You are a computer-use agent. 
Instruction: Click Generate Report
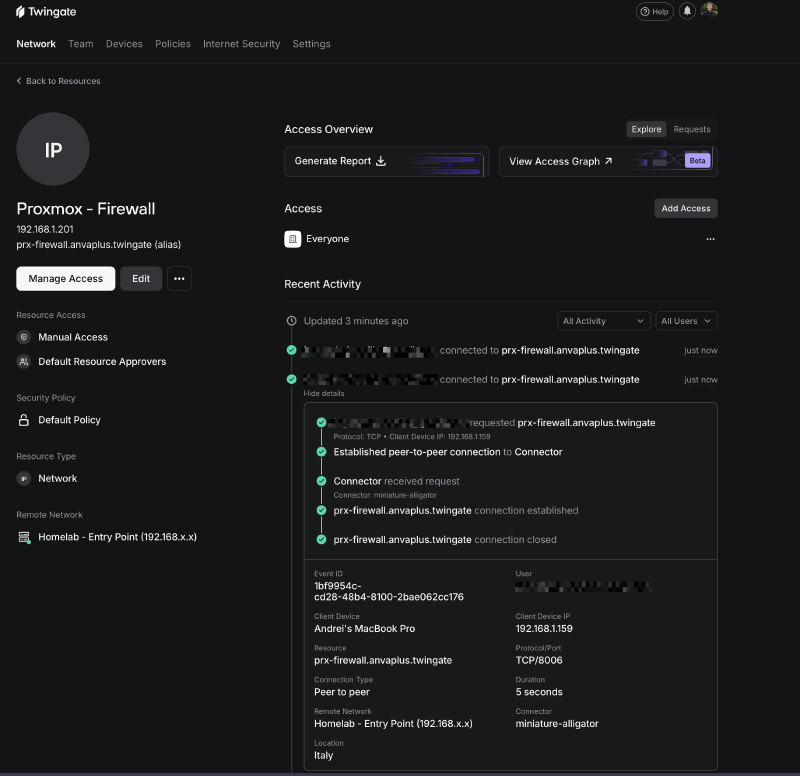(x=386, y=161)
